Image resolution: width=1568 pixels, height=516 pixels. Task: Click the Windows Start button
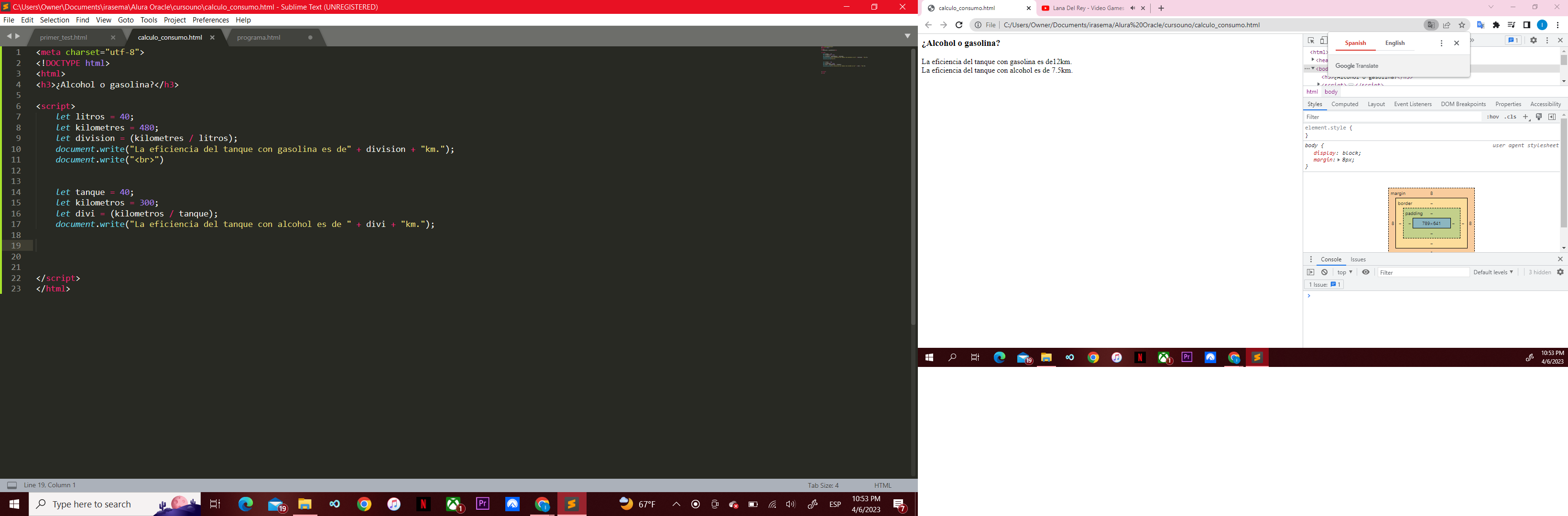point(14,504)
